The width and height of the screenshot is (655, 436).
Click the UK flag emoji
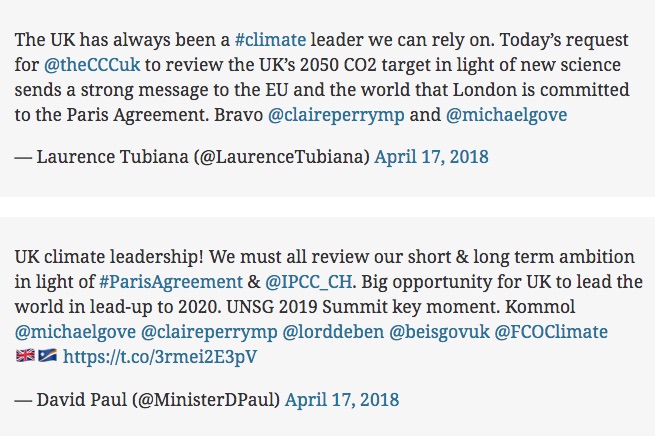coord(25,355)
